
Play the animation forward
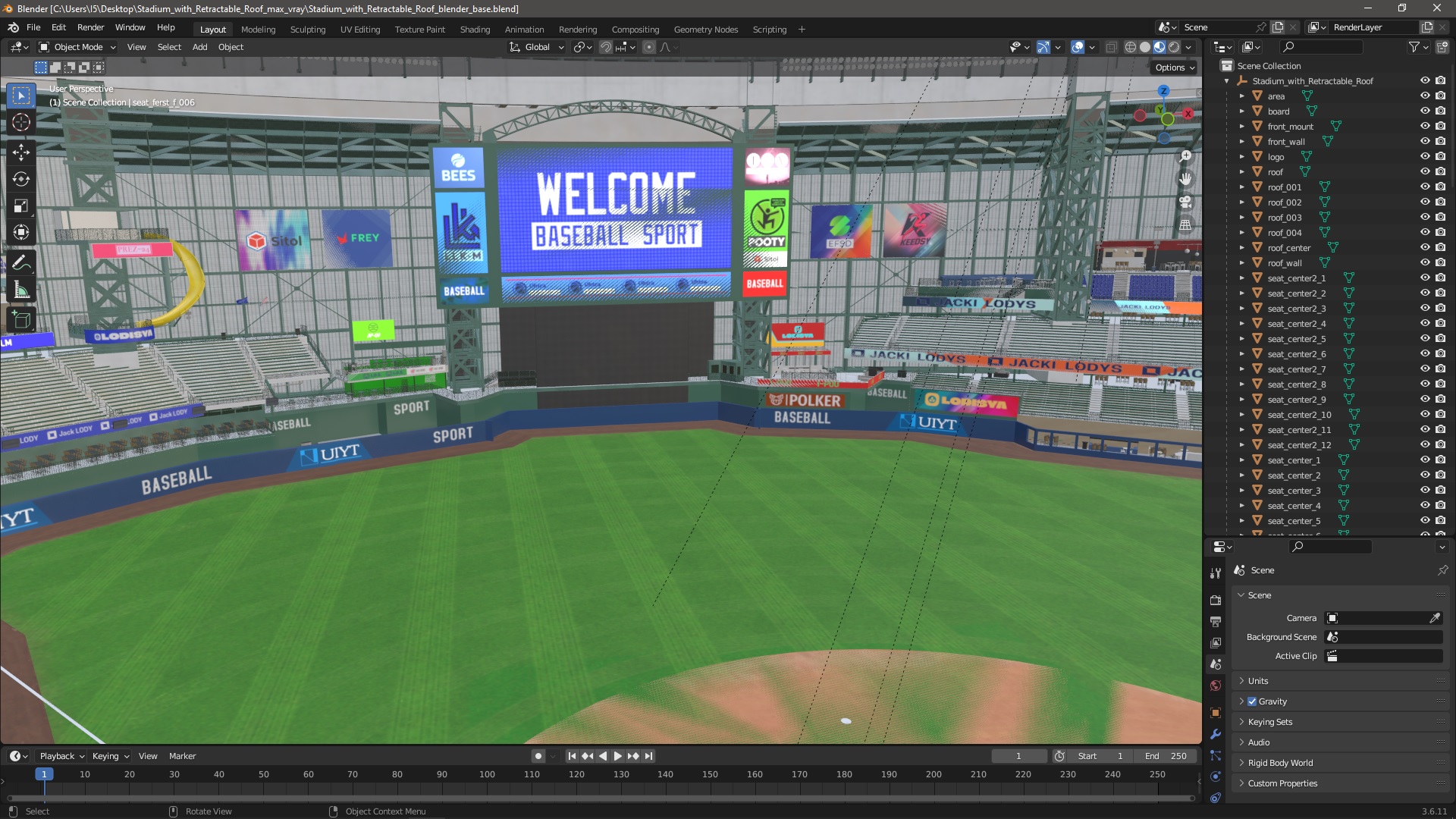coord(618,756)
